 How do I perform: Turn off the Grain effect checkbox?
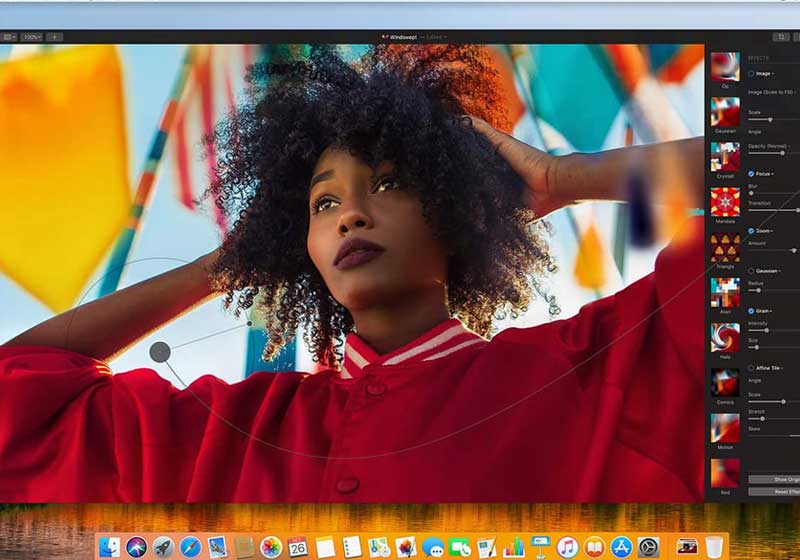click(752, 311)
